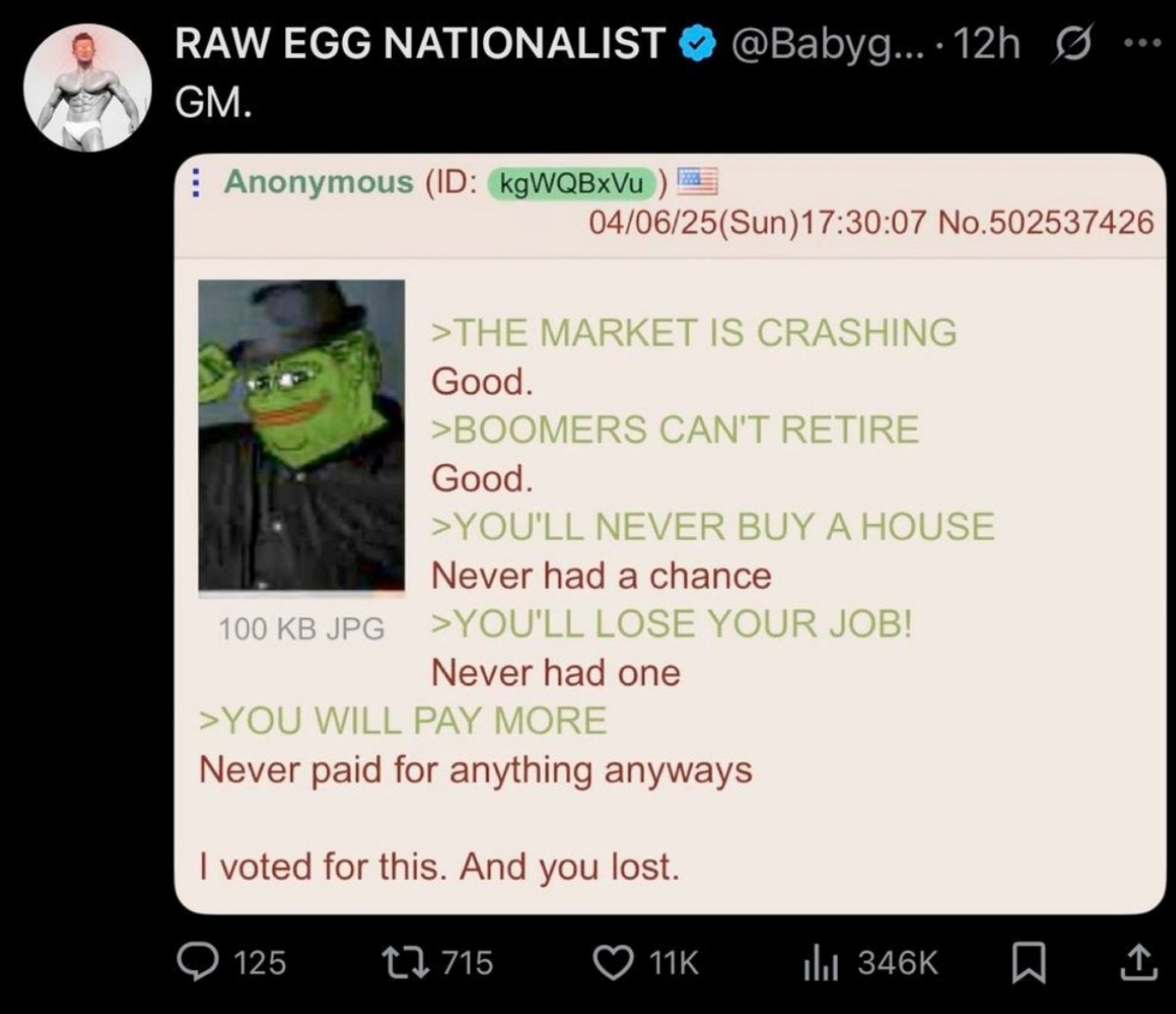Screen dimensions: 1176x1014
Task: Click the US flag icon
Action: [x=699, y=180]
